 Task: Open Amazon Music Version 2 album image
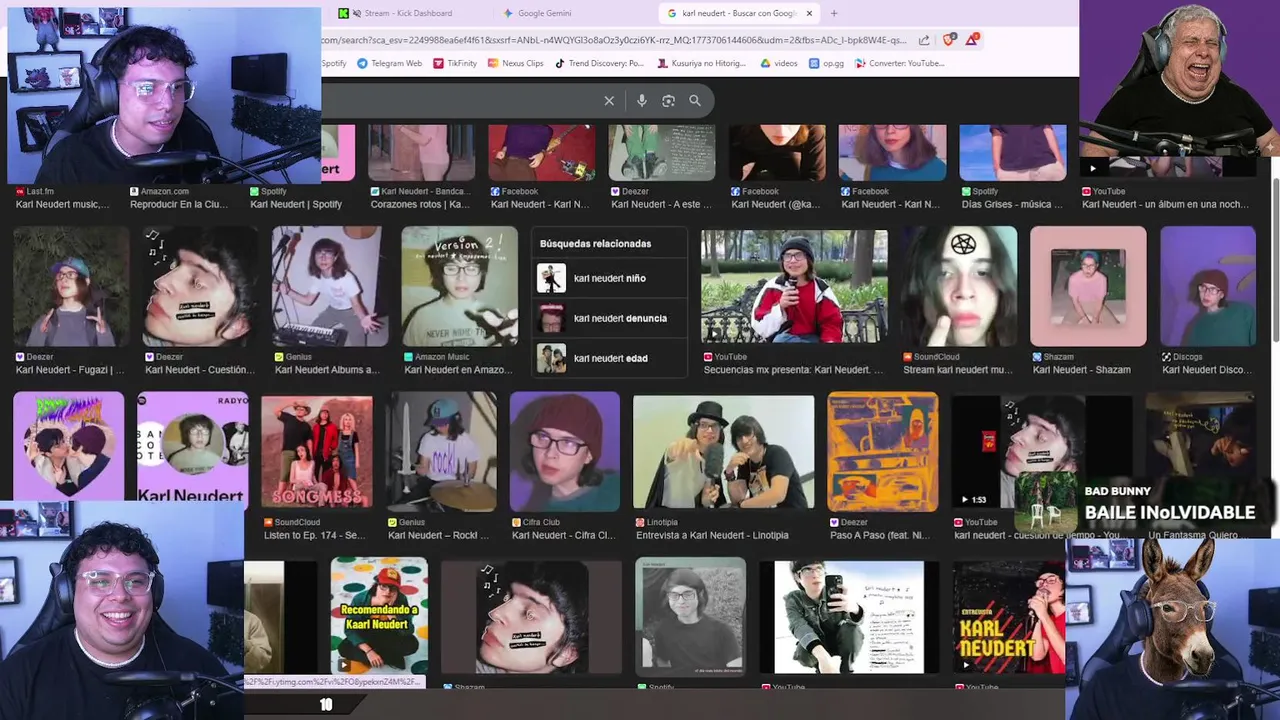point(460,286)
